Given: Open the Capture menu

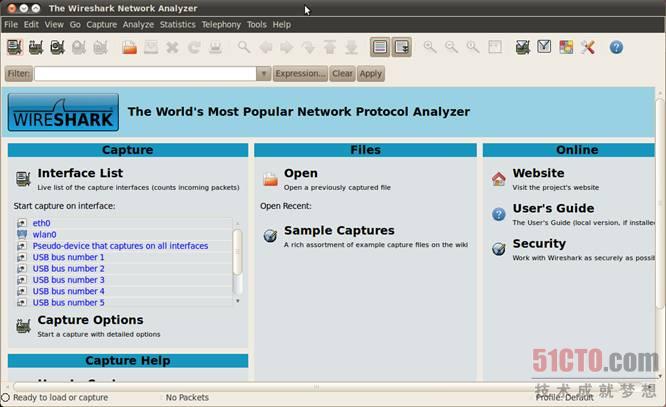Looking at the screenshot, I should pyautogui.click(x=102, y=25).
